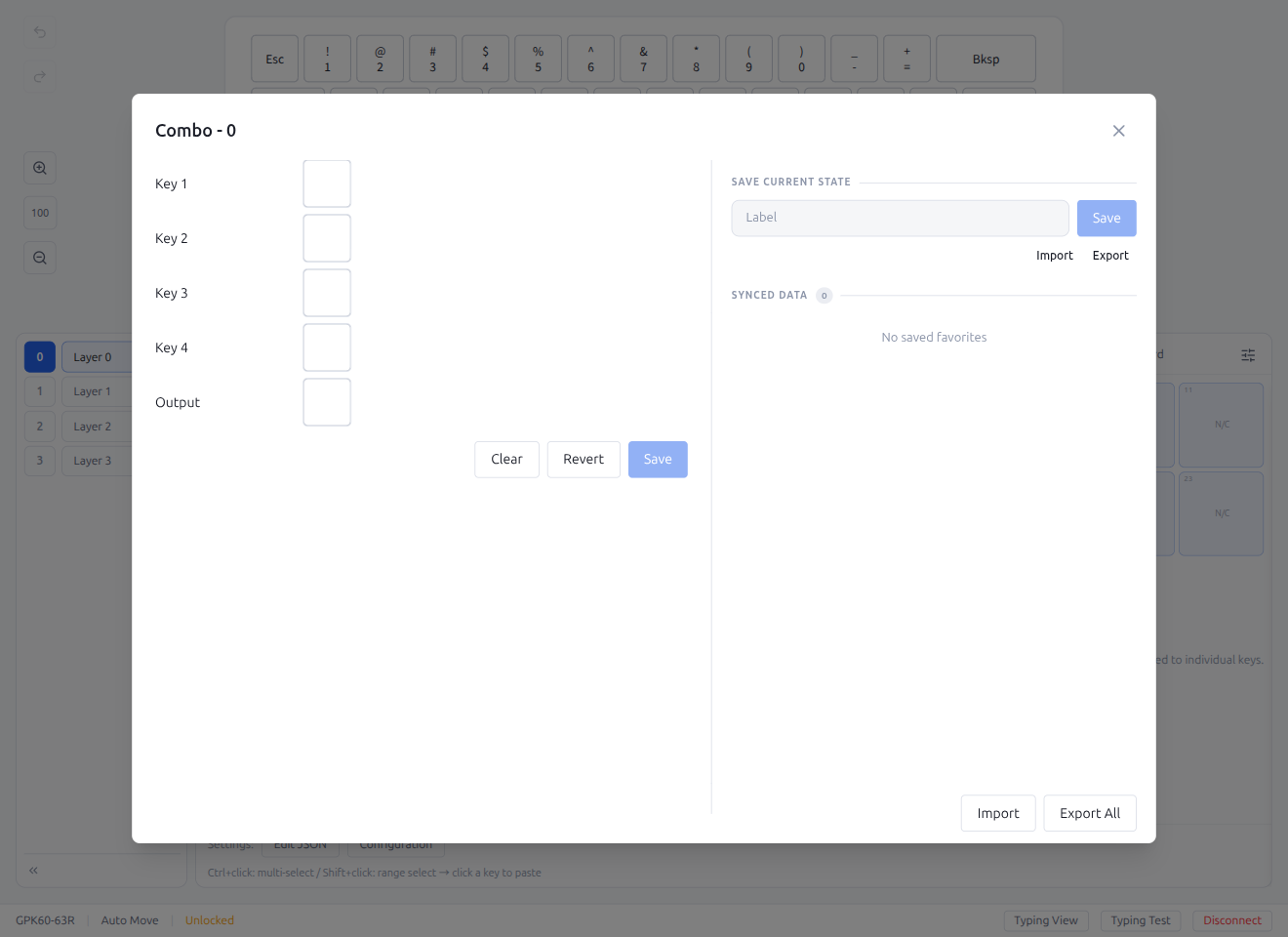Click the Import link under Label
This screenshot has height=937, width=1288.
1054,256
